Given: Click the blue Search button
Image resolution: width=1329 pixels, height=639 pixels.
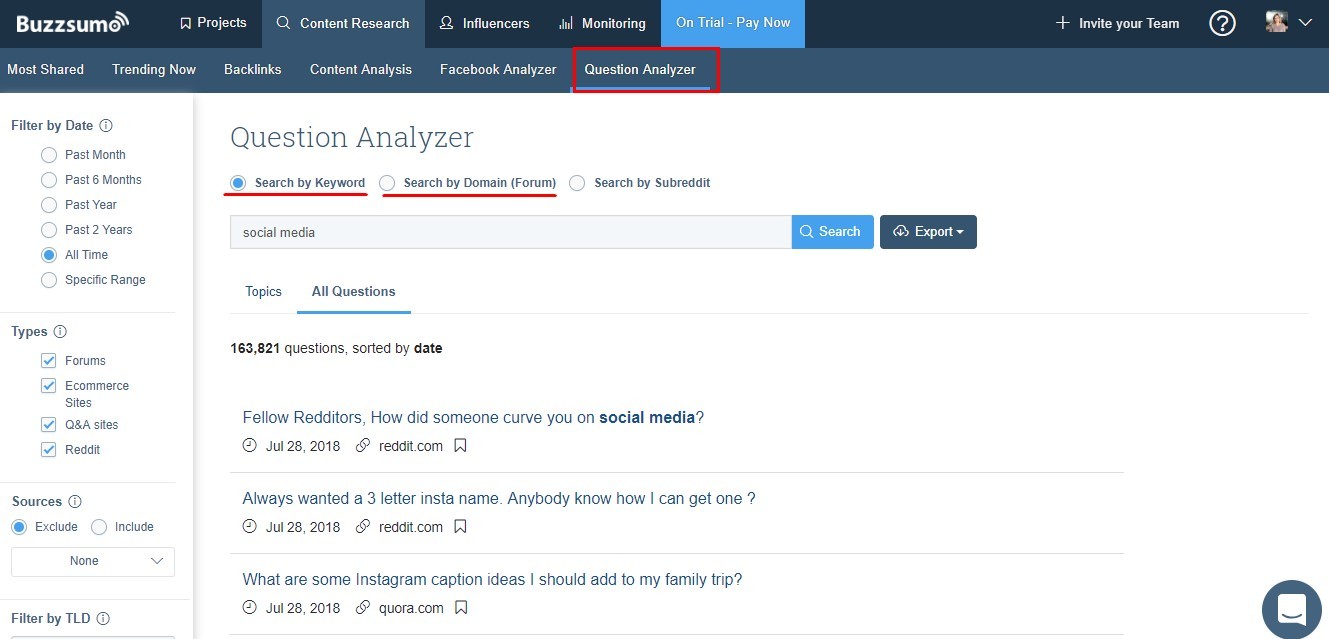Looking at the screenshot, I should click(x=833, y=232).
